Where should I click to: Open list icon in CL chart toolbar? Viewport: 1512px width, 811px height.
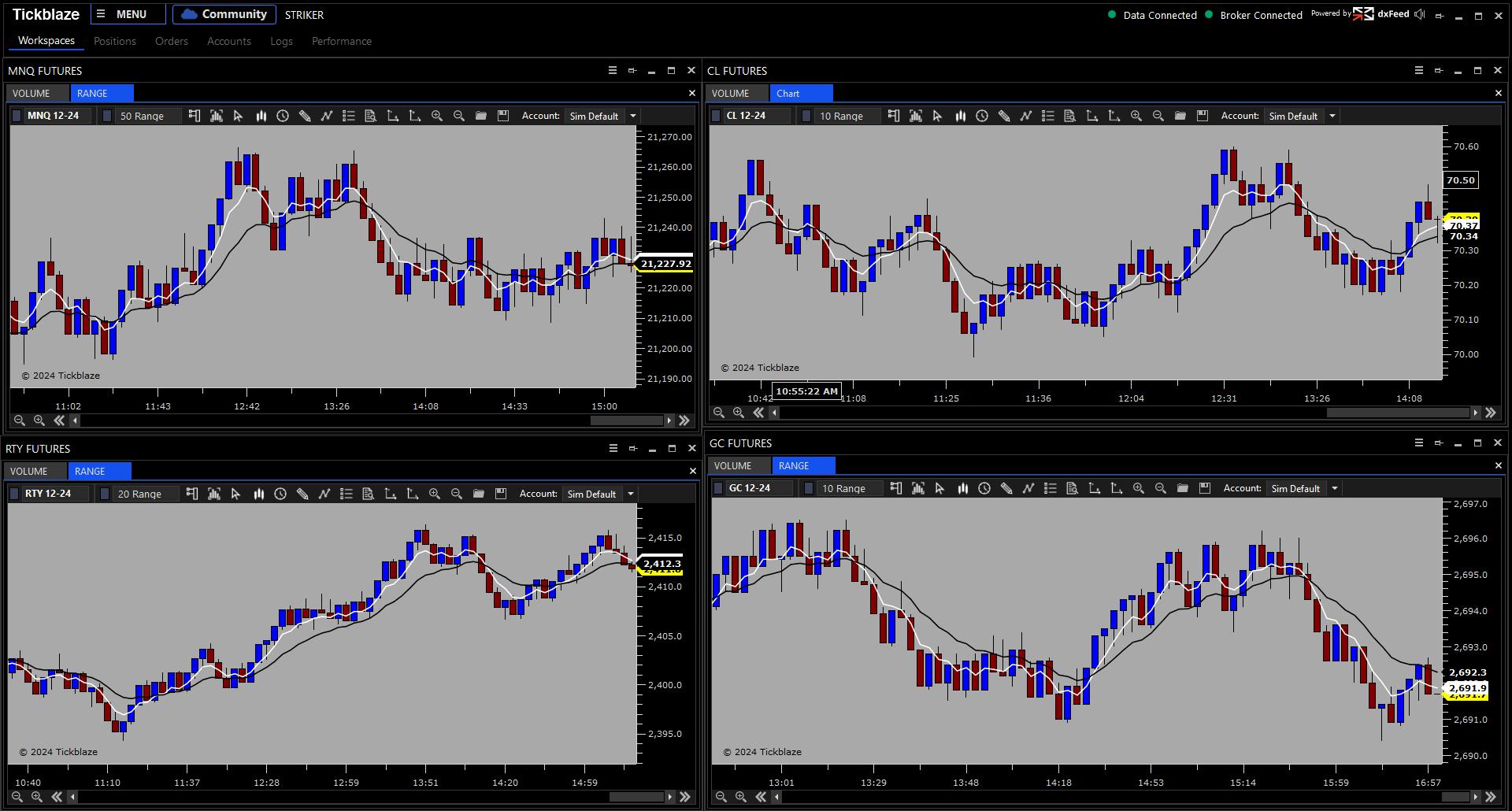(x=1048, y=116)
